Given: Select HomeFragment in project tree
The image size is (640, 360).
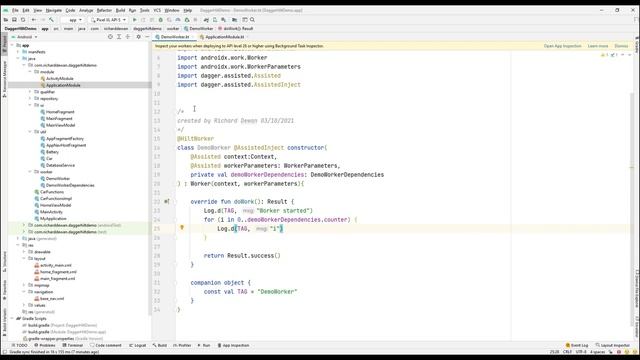Looking at the screenshot, I should (60, 112).
